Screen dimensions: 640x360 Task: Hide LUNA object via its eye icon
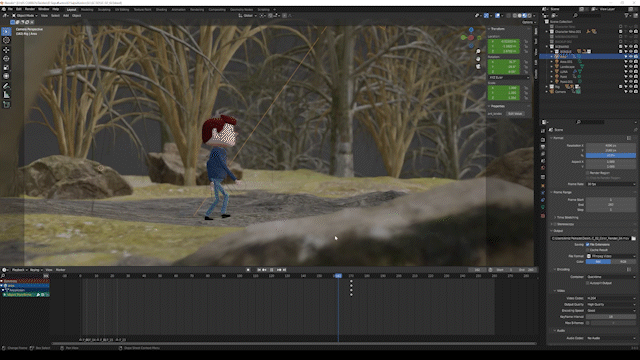point(631,71)
